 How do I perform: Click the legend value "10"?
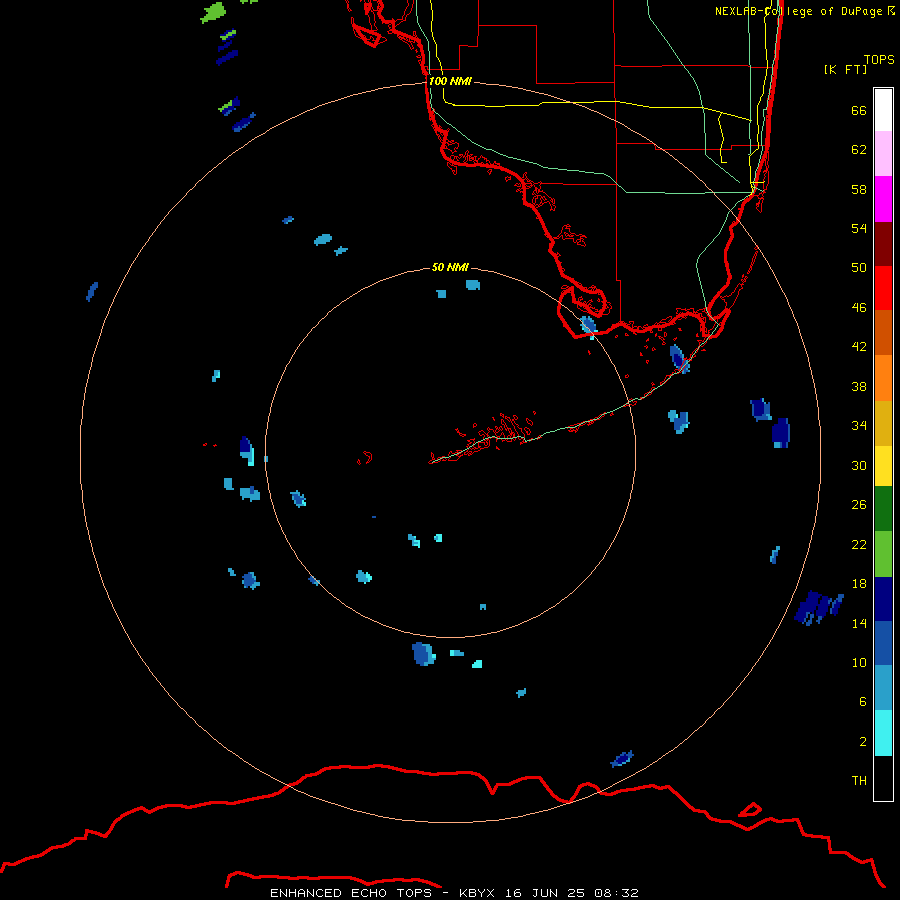click(x=859, y=663)
